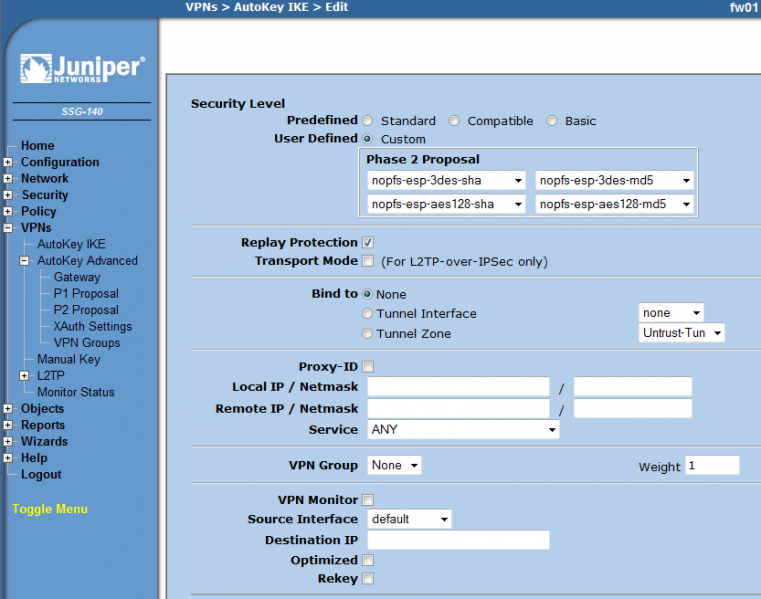
Task: Click the Remote IP address field
Action: 459,409
